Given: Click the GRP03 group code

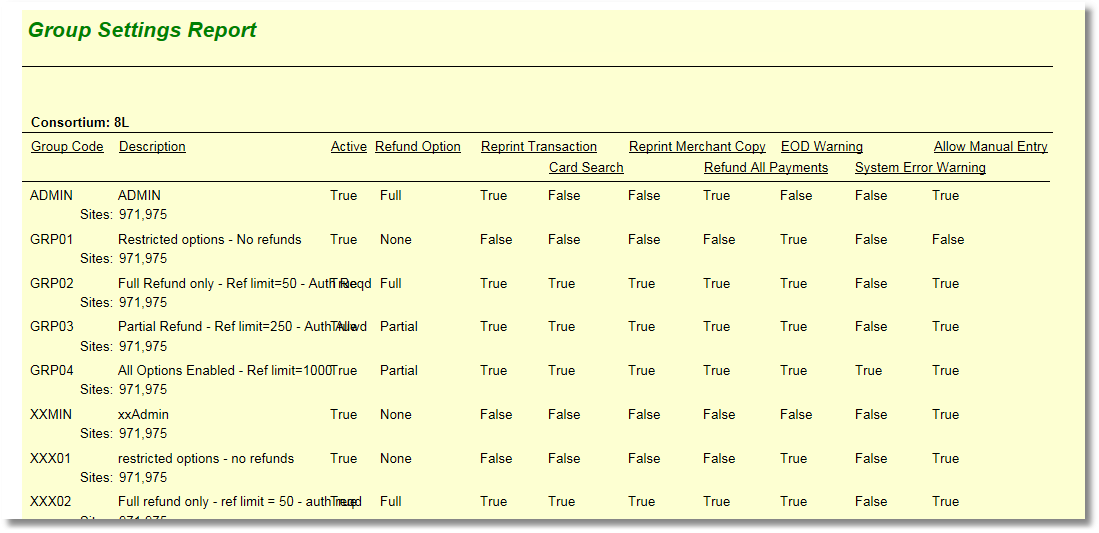Looking at the screenshot, I should (52, 327).
